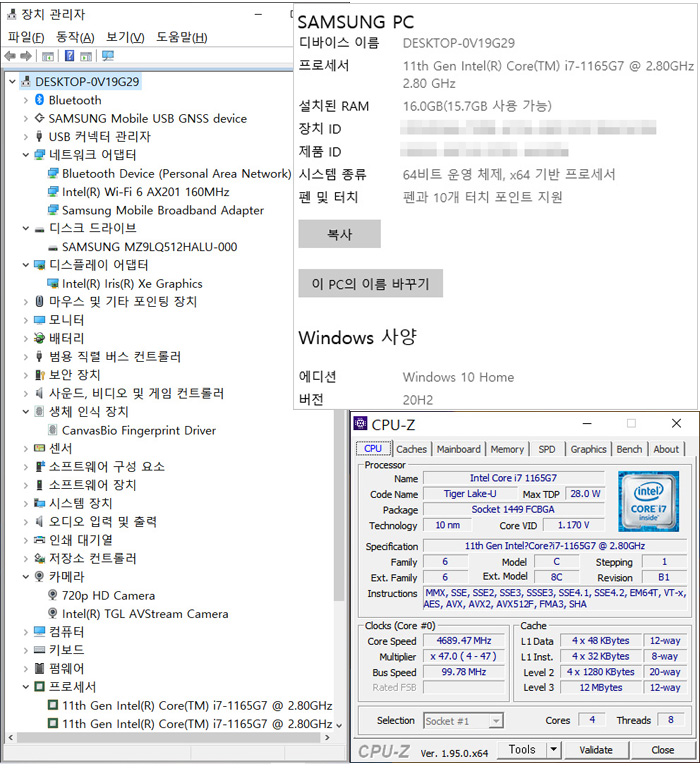Click the Level 3 cache value 12 MBytes

[601, 688]
